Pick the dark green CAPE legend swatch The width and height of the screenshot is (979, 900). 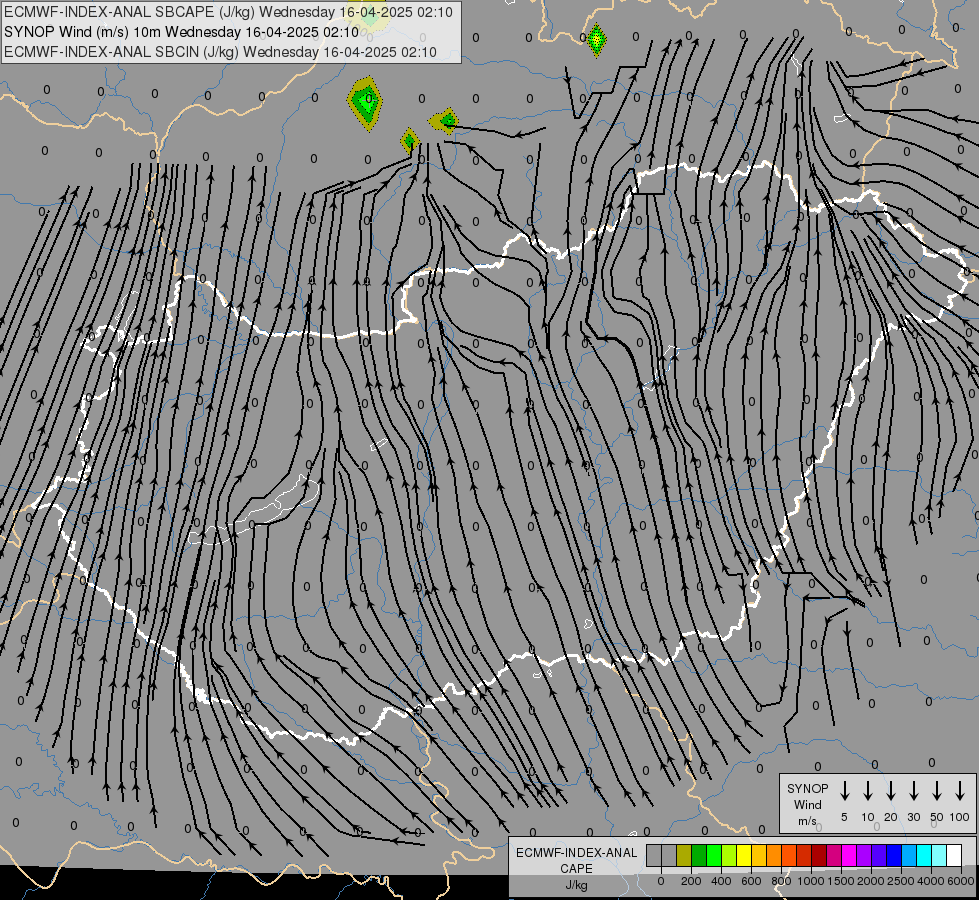pos(699,855)
